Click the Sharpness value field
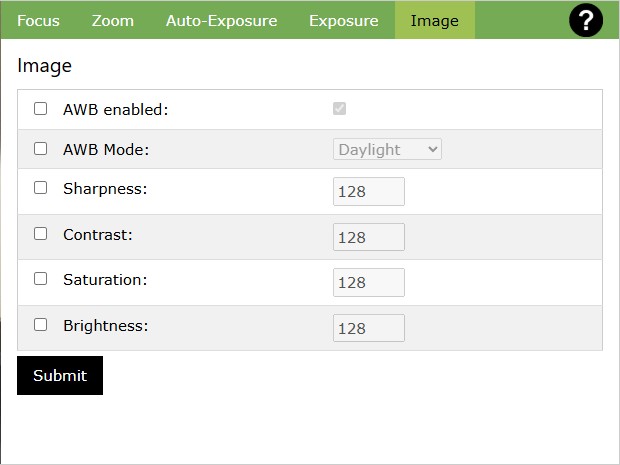 [368, 192]
